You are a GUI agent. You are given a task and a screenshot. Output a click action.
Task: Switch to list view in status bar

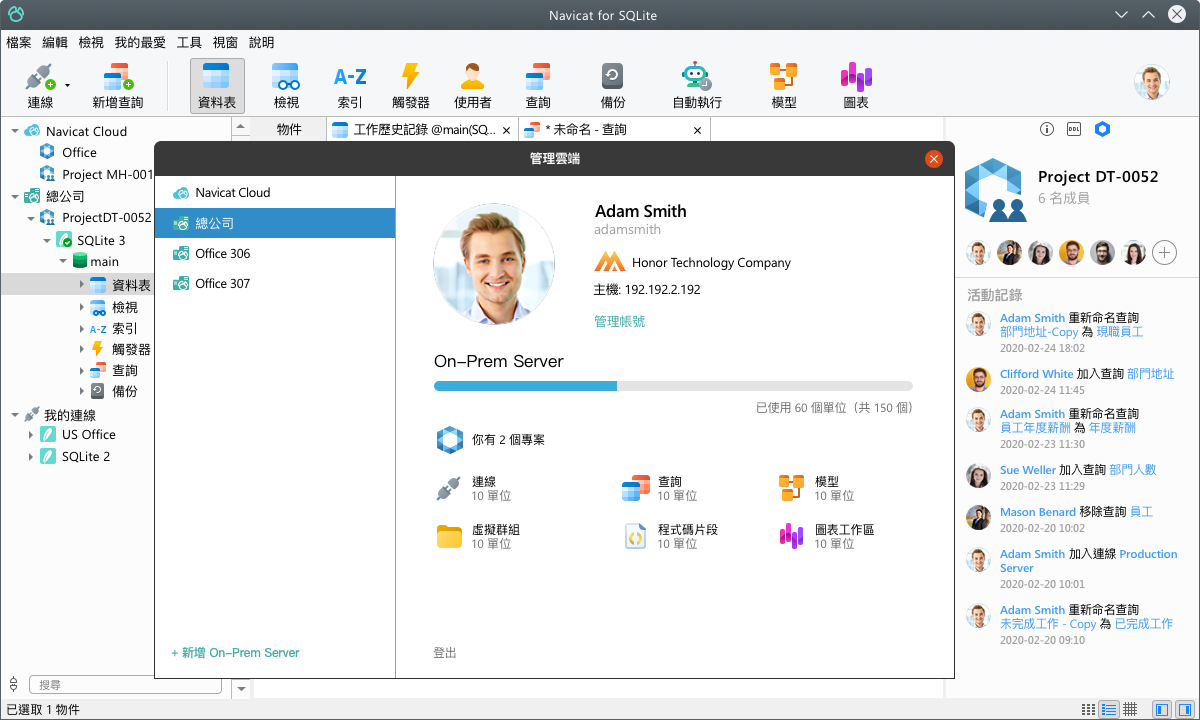click(1109, 709)
